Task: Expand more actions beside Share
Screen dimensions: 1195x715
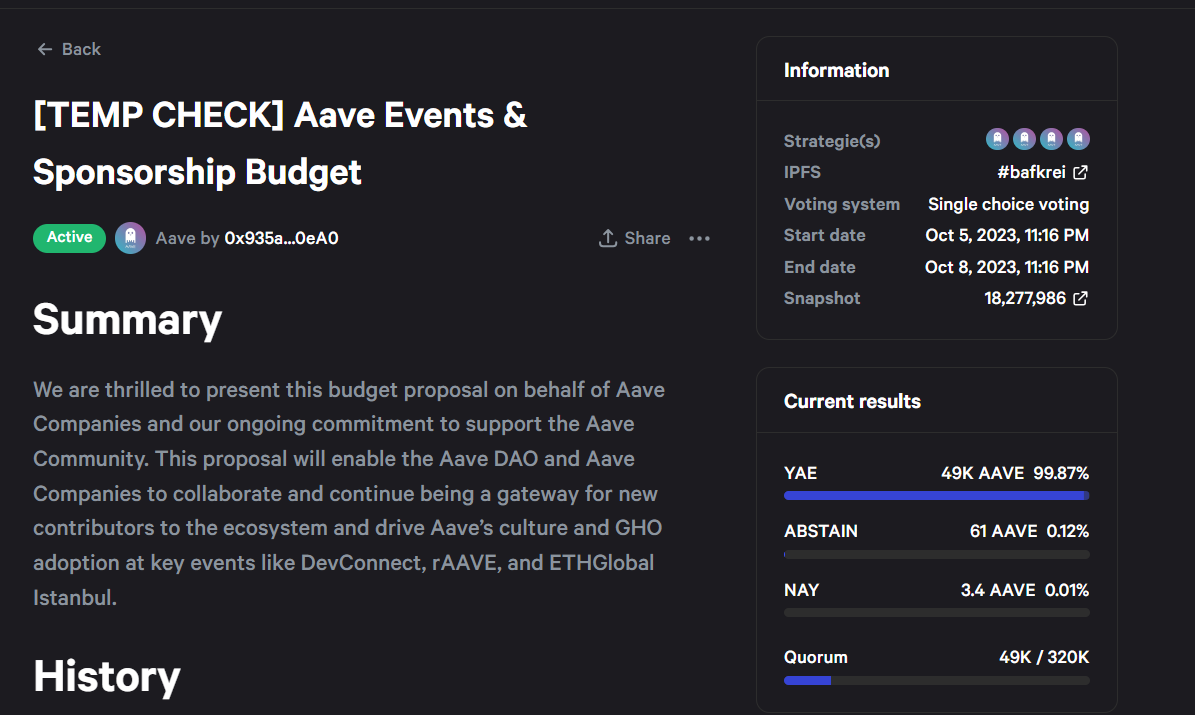Action: click(699, 238)
